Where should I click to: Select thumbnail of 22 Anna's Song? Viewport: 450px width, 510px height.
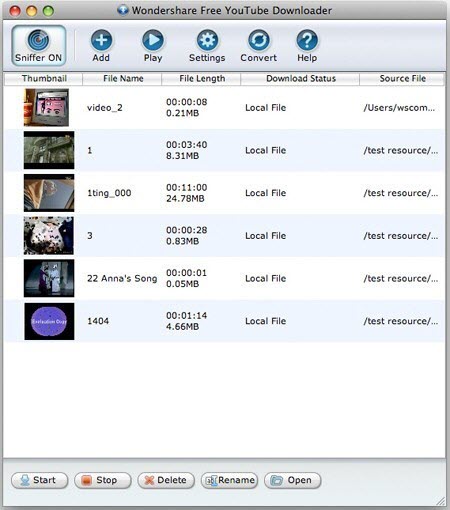coord(49,278)
